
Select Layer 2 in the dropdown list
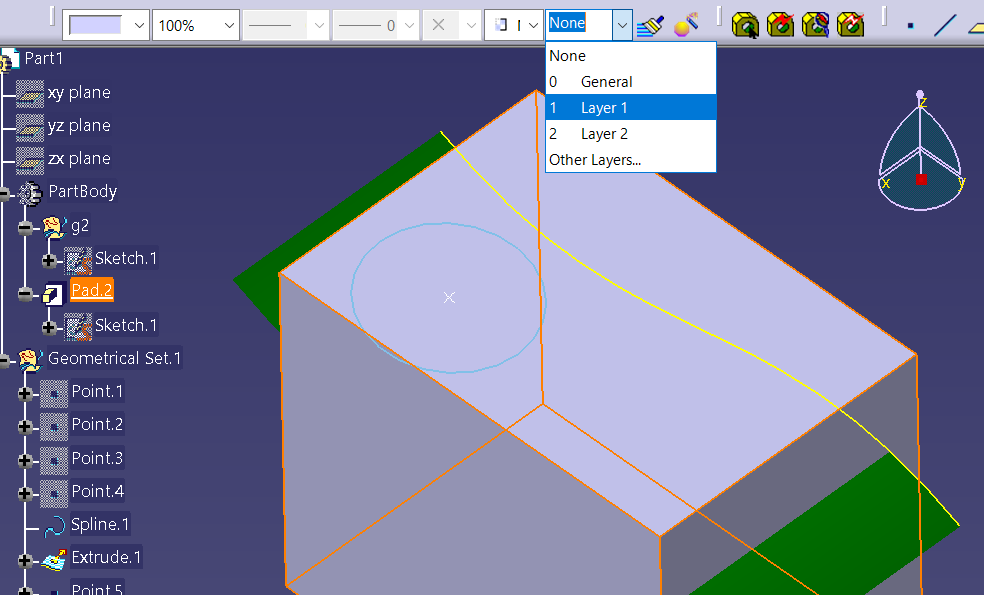pos(604,134)
